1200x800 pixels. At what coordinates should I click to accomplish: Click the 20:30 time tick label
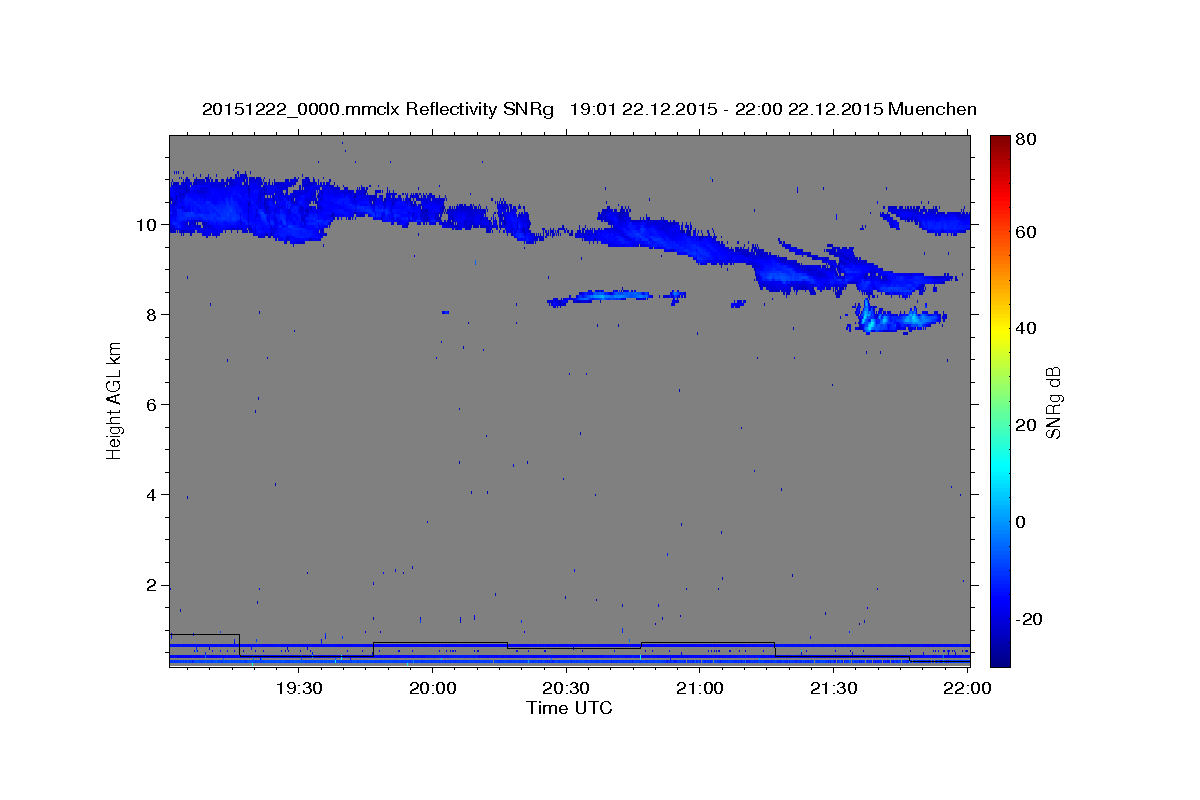point(566,688)
